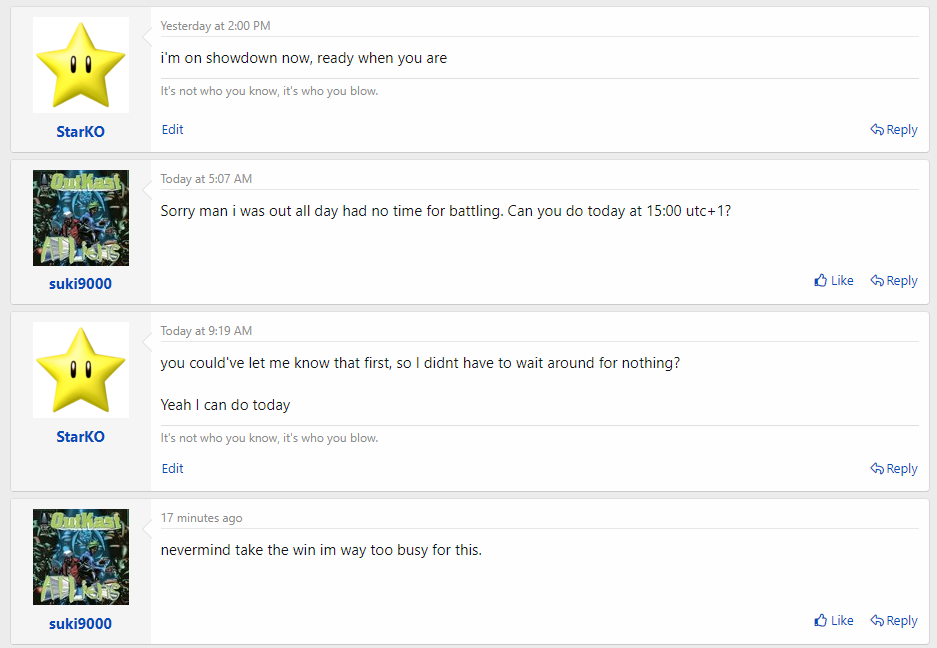Screen dimensions: 937x648
Task: Click the "Today at 5:07 AM" timestamp
Action: click(x=206, y=179)
